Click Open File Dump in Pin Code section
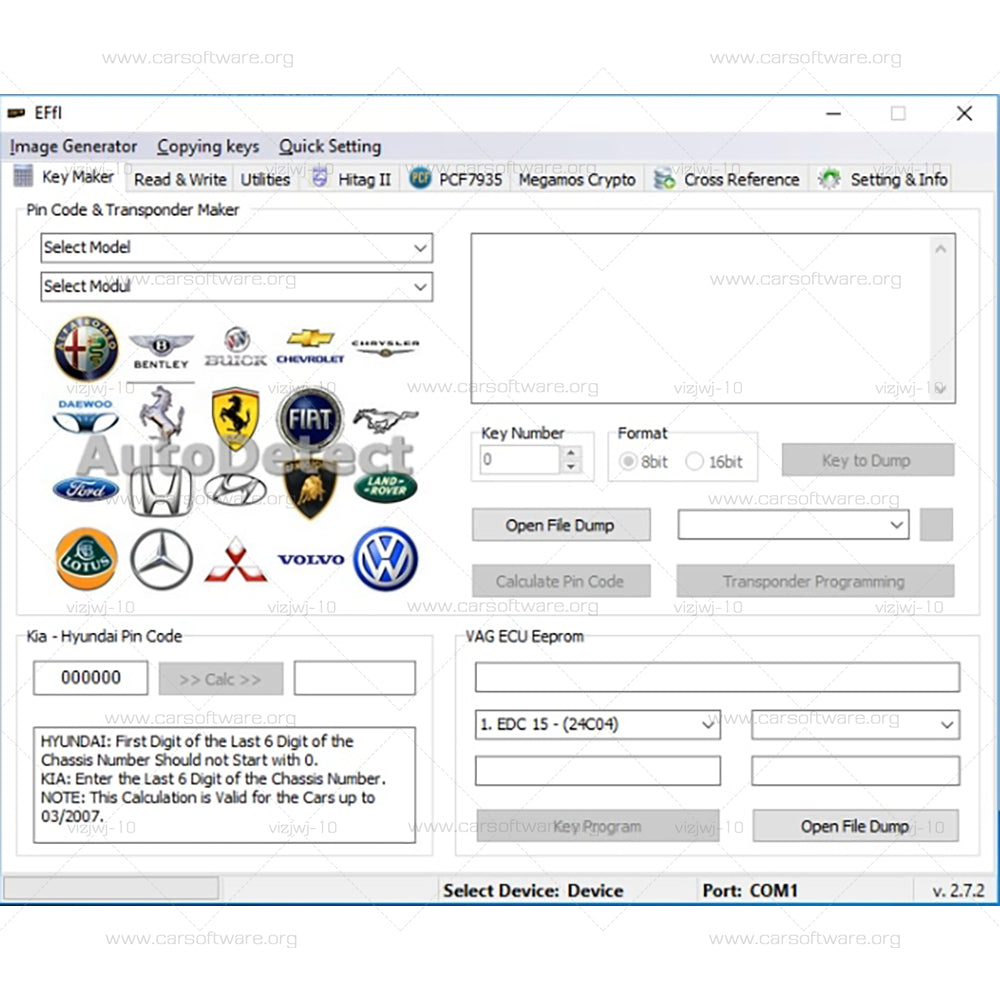This screenshot has width=1000, height=1000. click(561, 525)
